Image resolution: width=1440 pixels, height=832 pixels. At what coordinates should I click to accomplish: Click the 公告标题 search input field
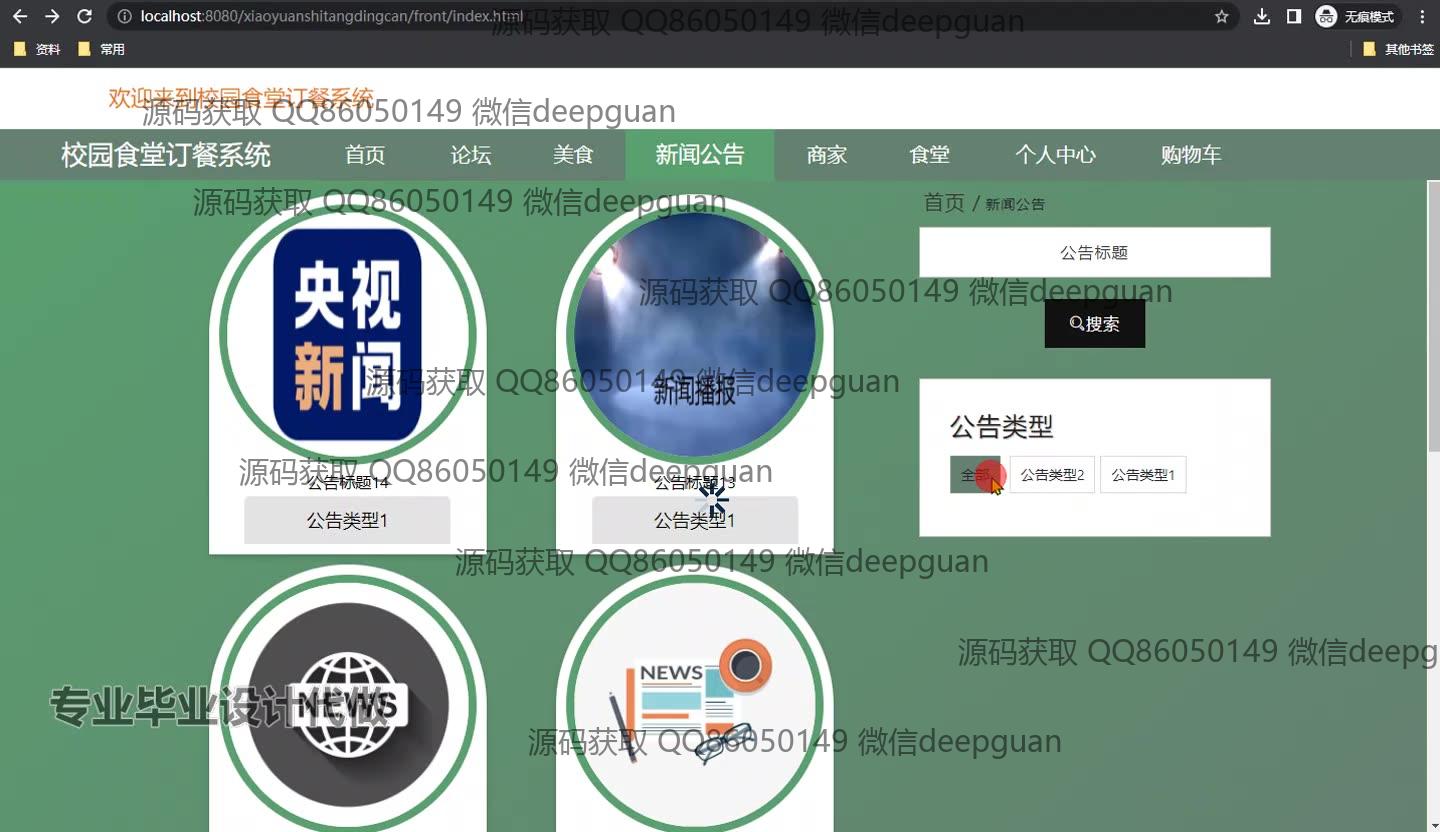(1095, 252)
